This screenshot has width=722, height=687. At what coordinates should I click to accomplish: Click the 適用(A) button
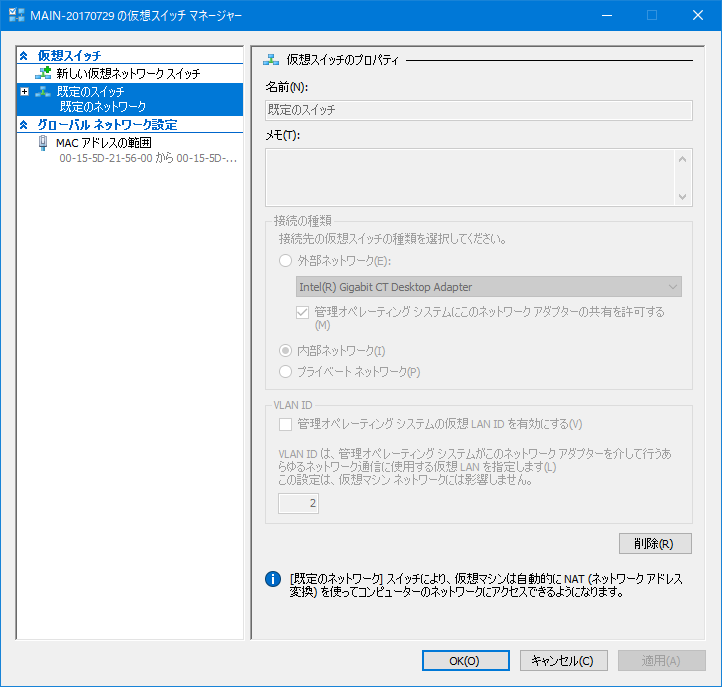[662, 661]
